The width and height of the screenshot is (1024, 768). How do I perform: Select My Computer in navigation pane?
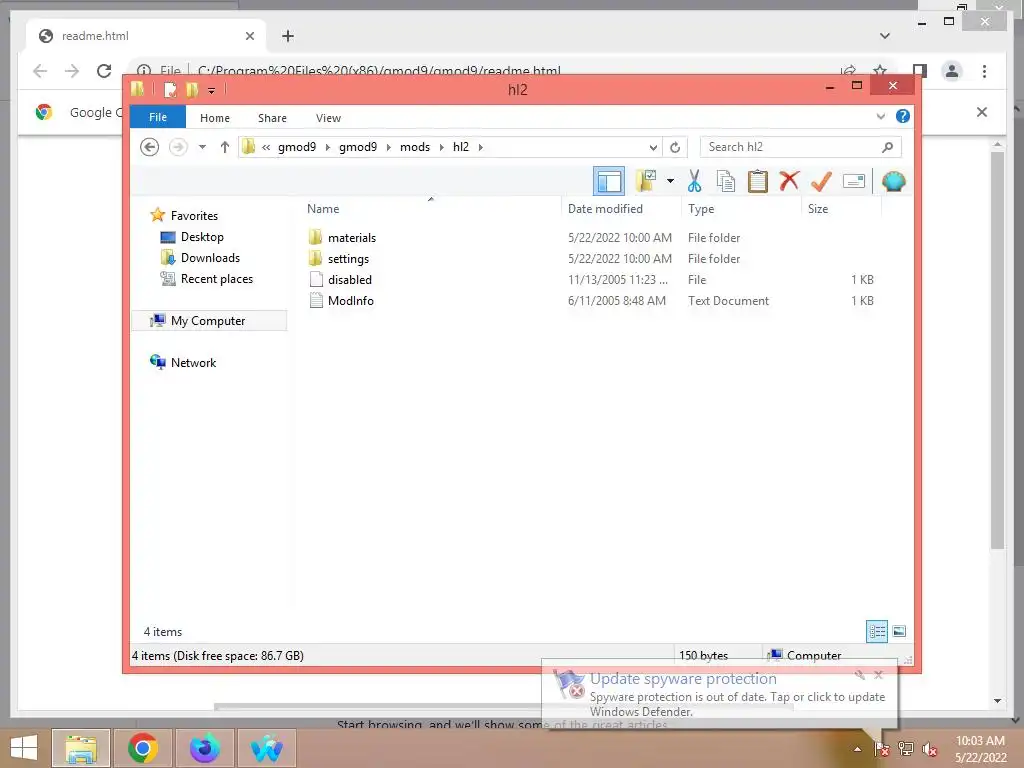[208, 321]
